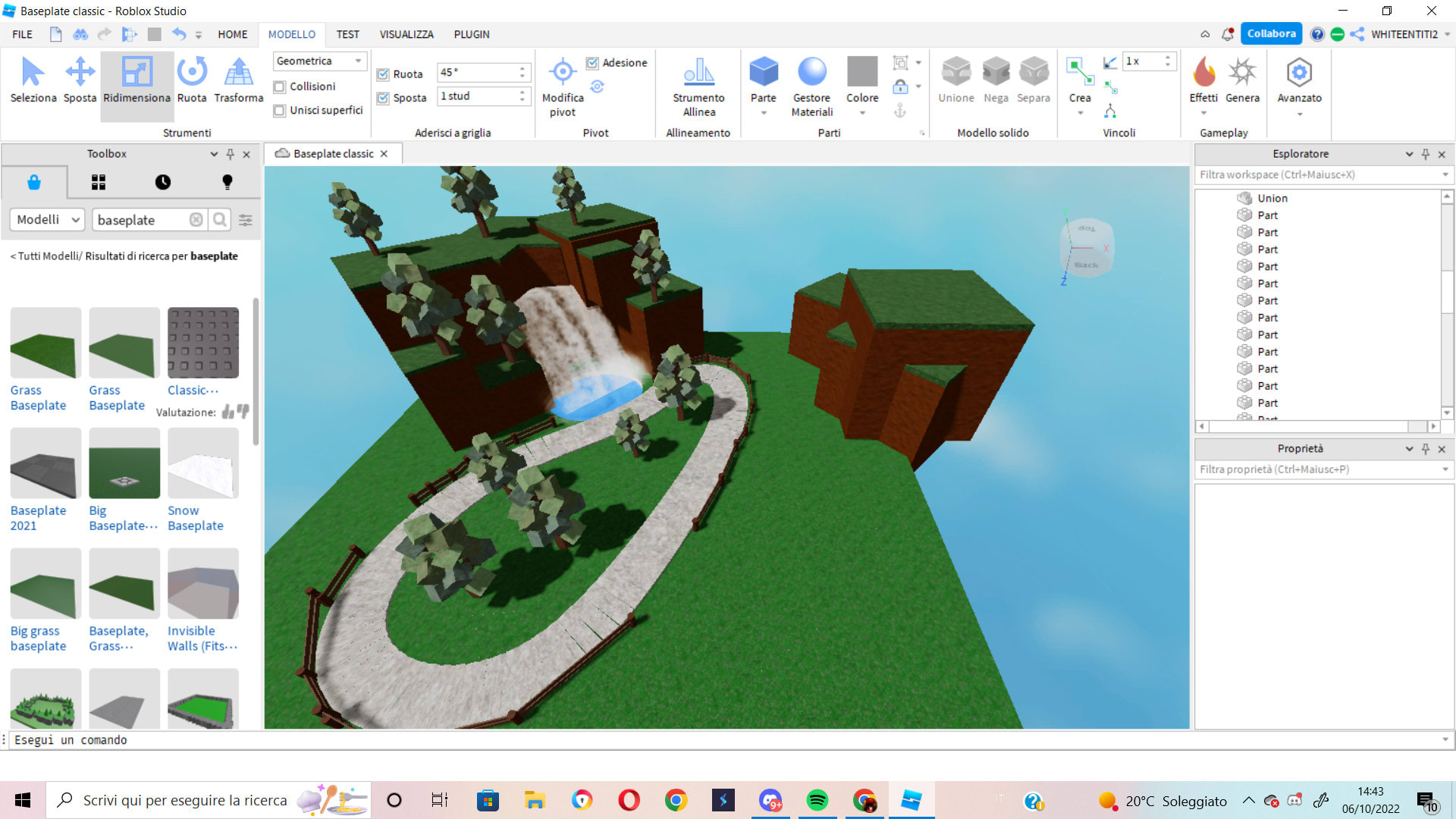
Task: Open Spotify from the taskbar
Action: [817, 801]
